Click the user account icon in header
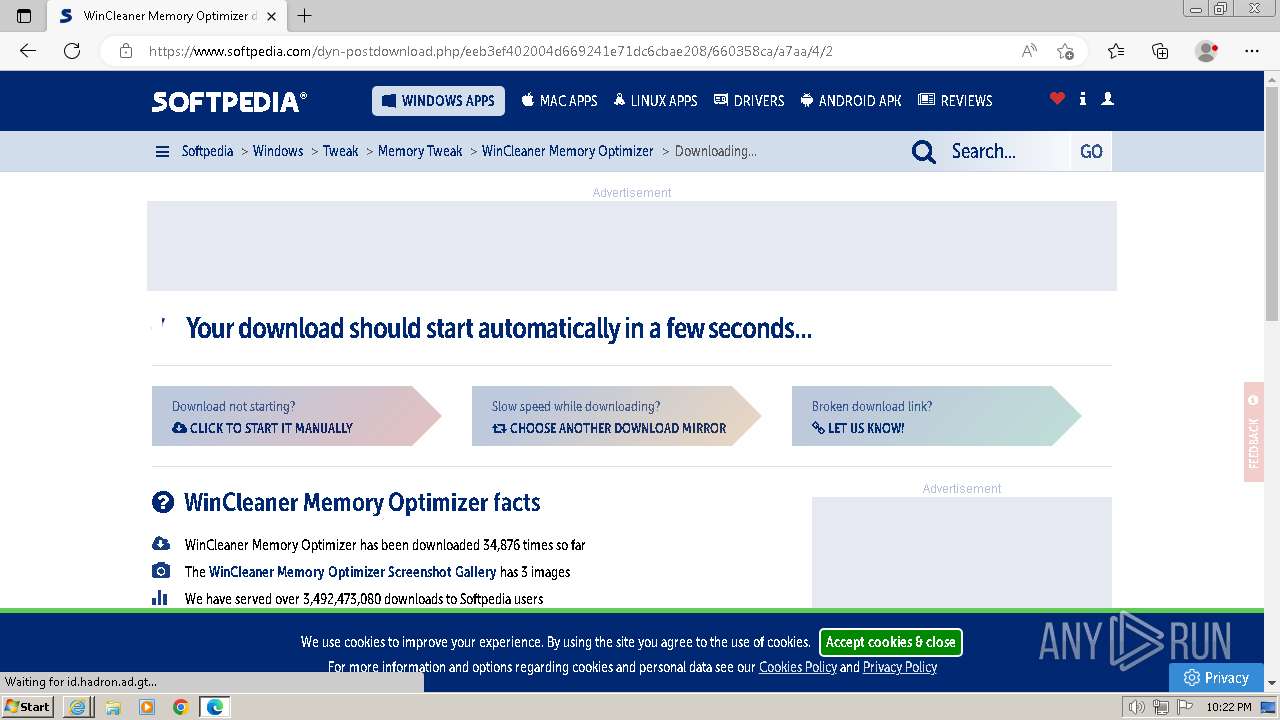Image resolution: width=1280 pixels, height=720 pixels. click(x=1107, y=98)
